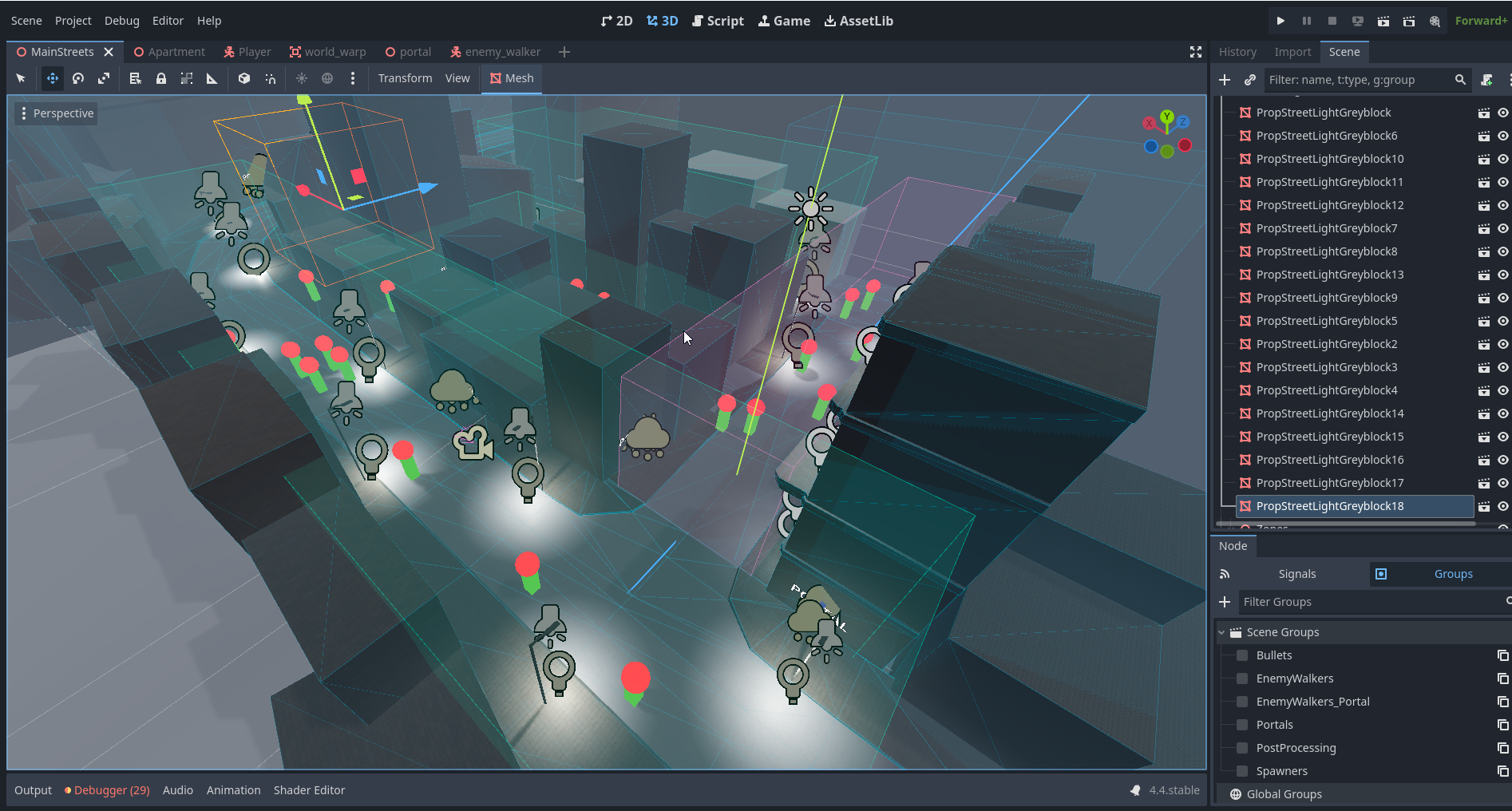Open the AssetLib workspace
Screen dimensions: 1512x811
(x=858, y=21)
